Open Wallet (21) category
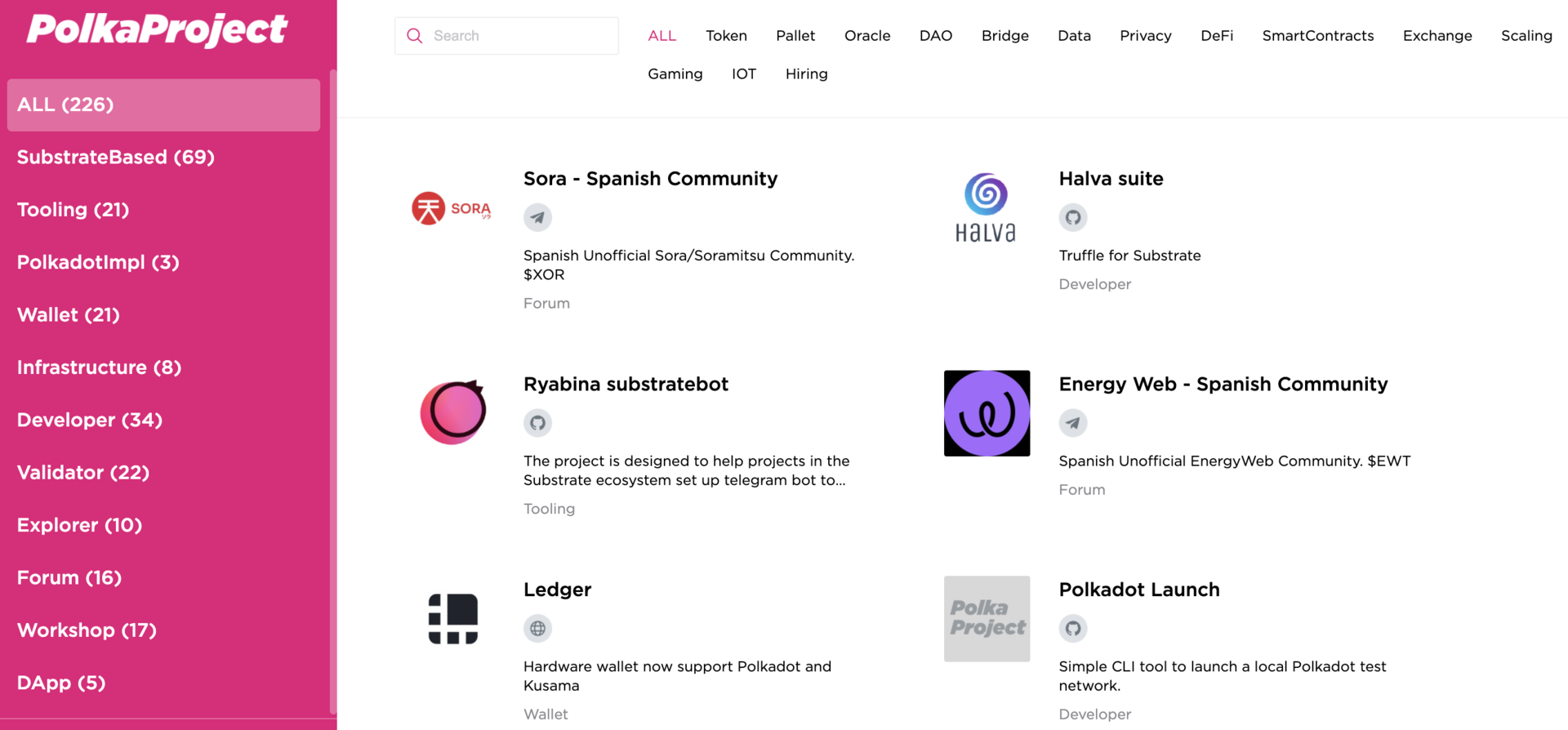Viewport: 1568px width, 730px height. coord(163,315)
